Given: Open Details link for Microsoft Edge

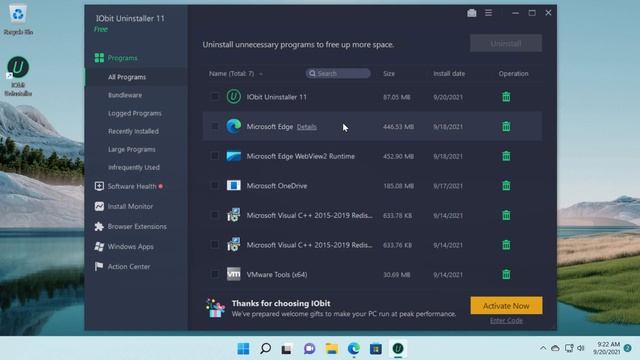Looking at the screenshot, I should click(x=307, y=127).
